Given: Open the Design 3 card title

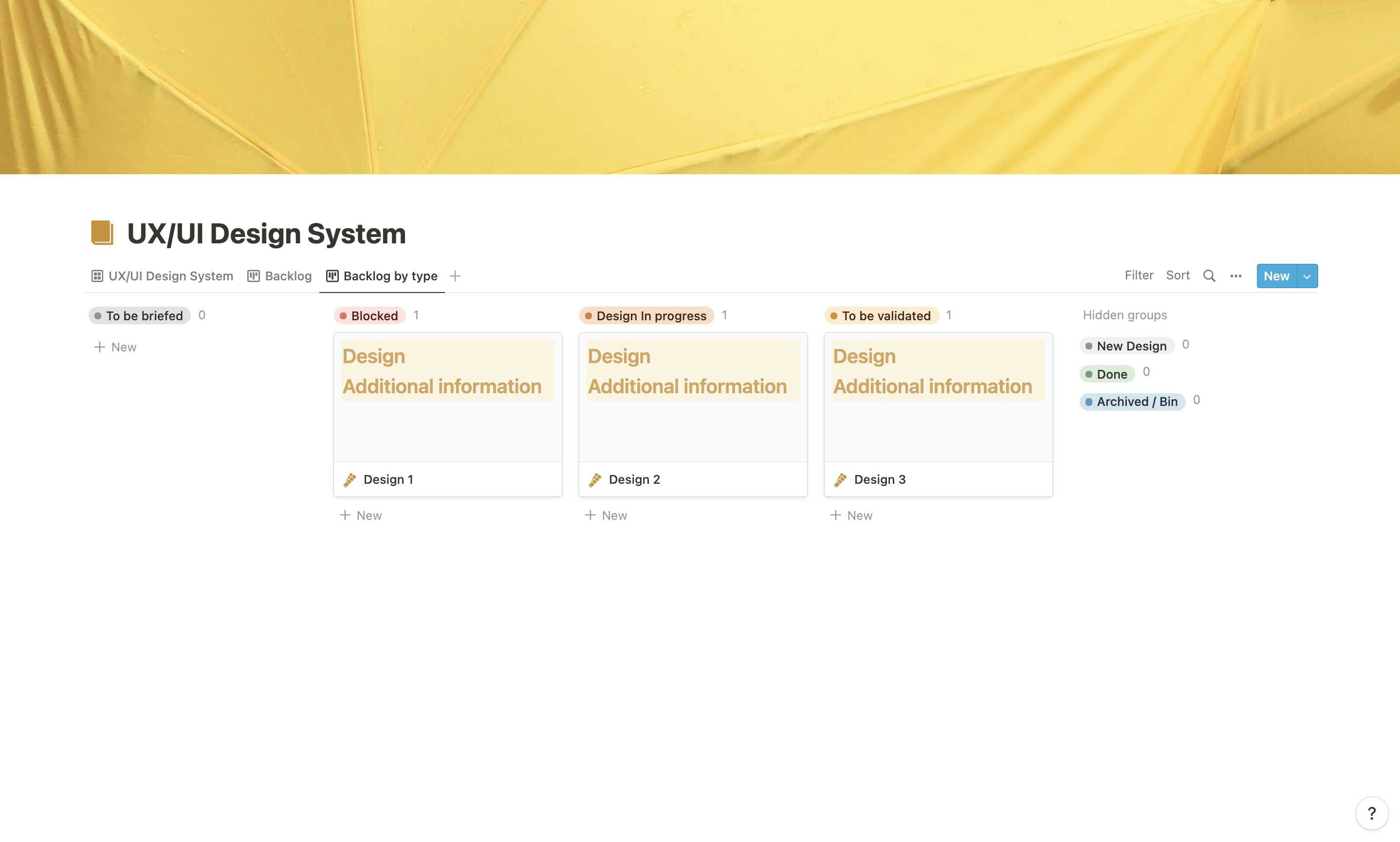Looking at the screenshot, I should click(880, 479).
